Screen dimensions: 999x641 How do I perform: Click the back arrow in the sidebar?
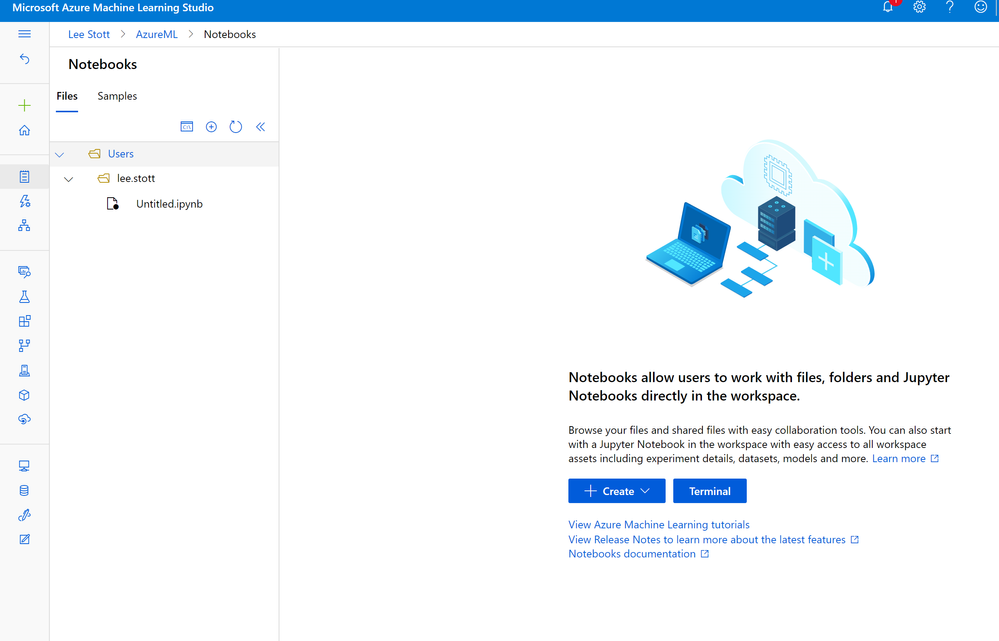24,59
